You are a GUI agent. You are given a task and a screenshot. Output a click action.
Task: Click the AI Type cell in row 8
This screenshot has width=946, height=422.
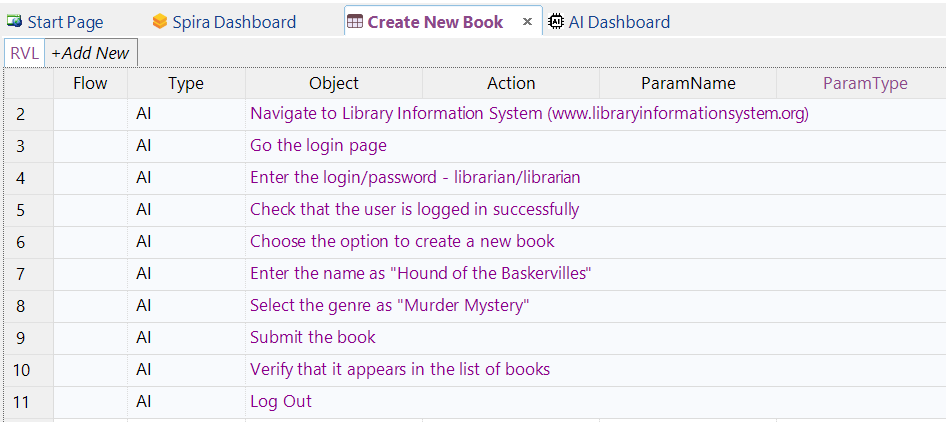click(186, 305)
